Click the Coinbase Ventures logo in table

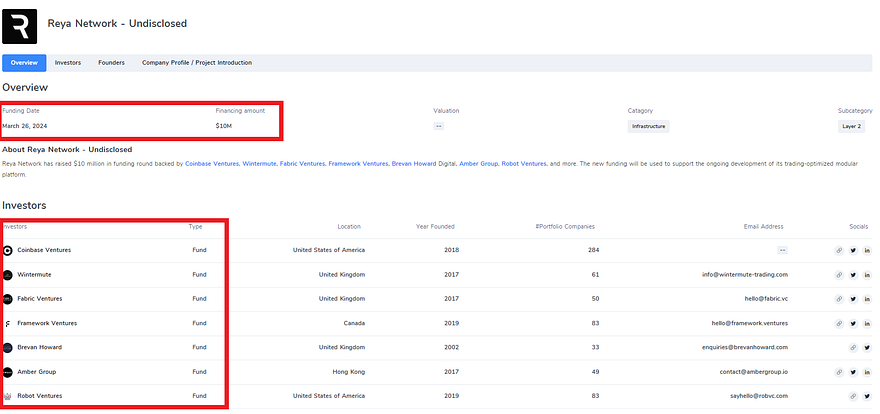[x=8, y=250]
